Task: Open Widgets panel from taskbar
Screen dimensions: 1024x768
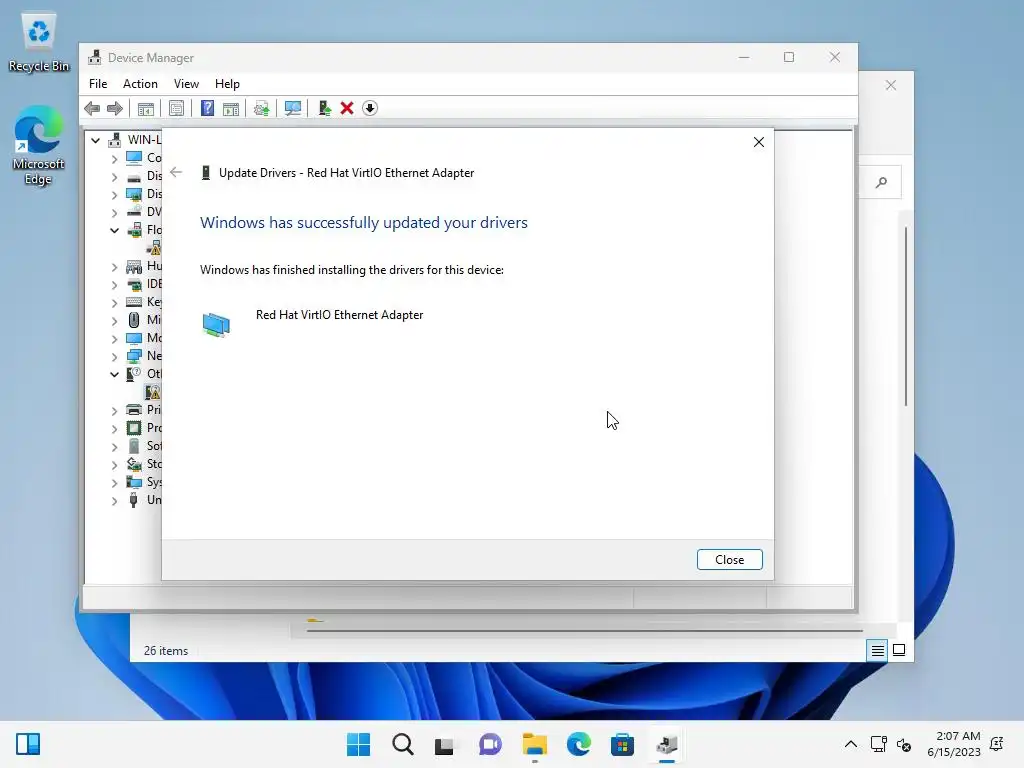Action: click(x=28, y=744)
